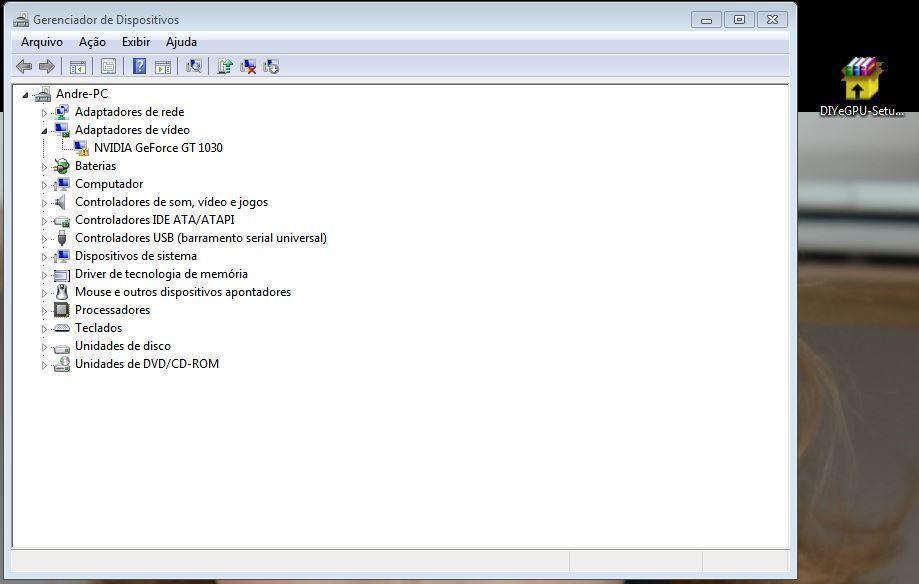Screen dimensions: 919x584
Task: Expand Driver de tecnologia de memória
Action: coord(44,274)
